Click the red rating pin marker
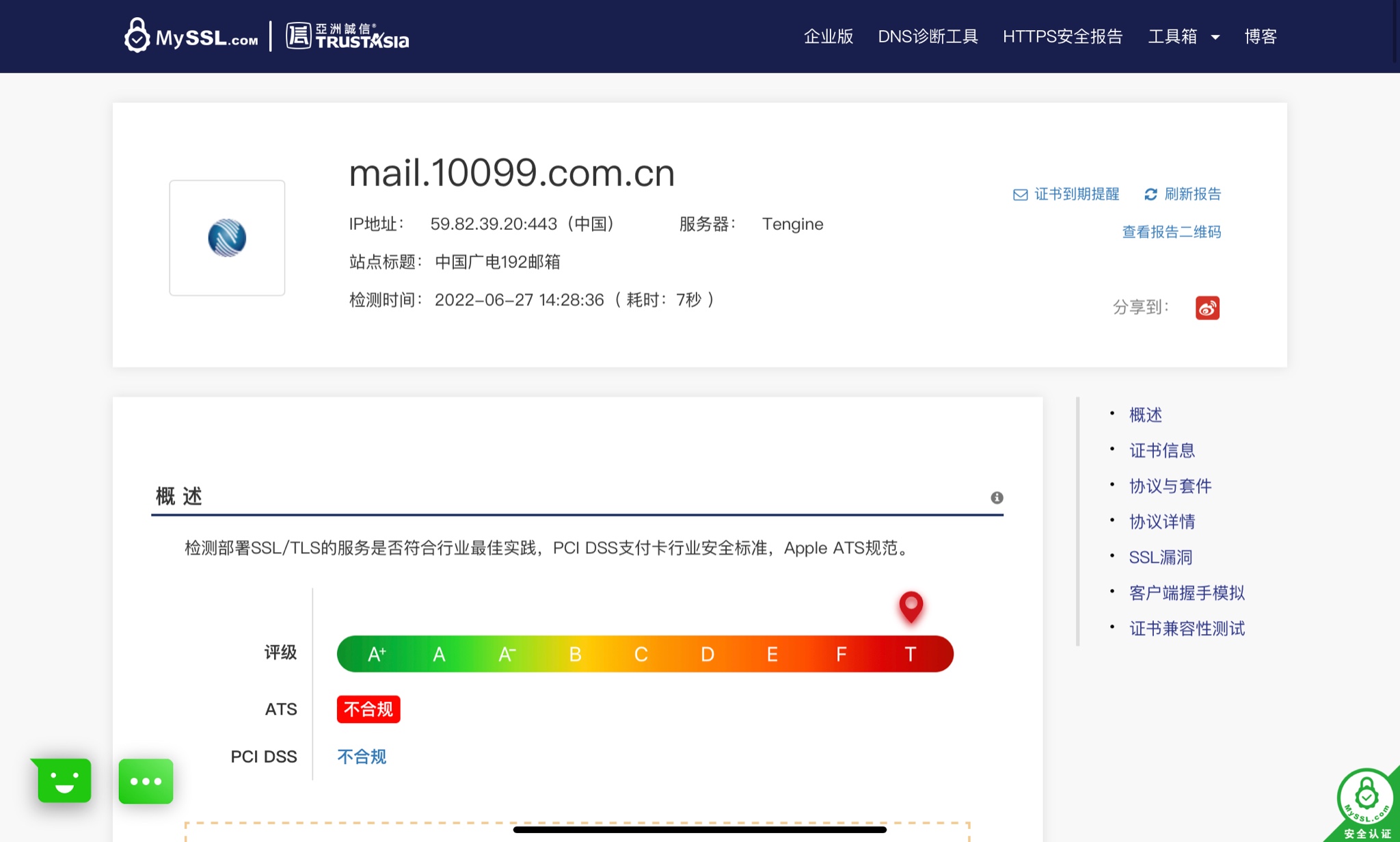Image resolution: width=1400 pixels, height=842 pixels. 911,605
